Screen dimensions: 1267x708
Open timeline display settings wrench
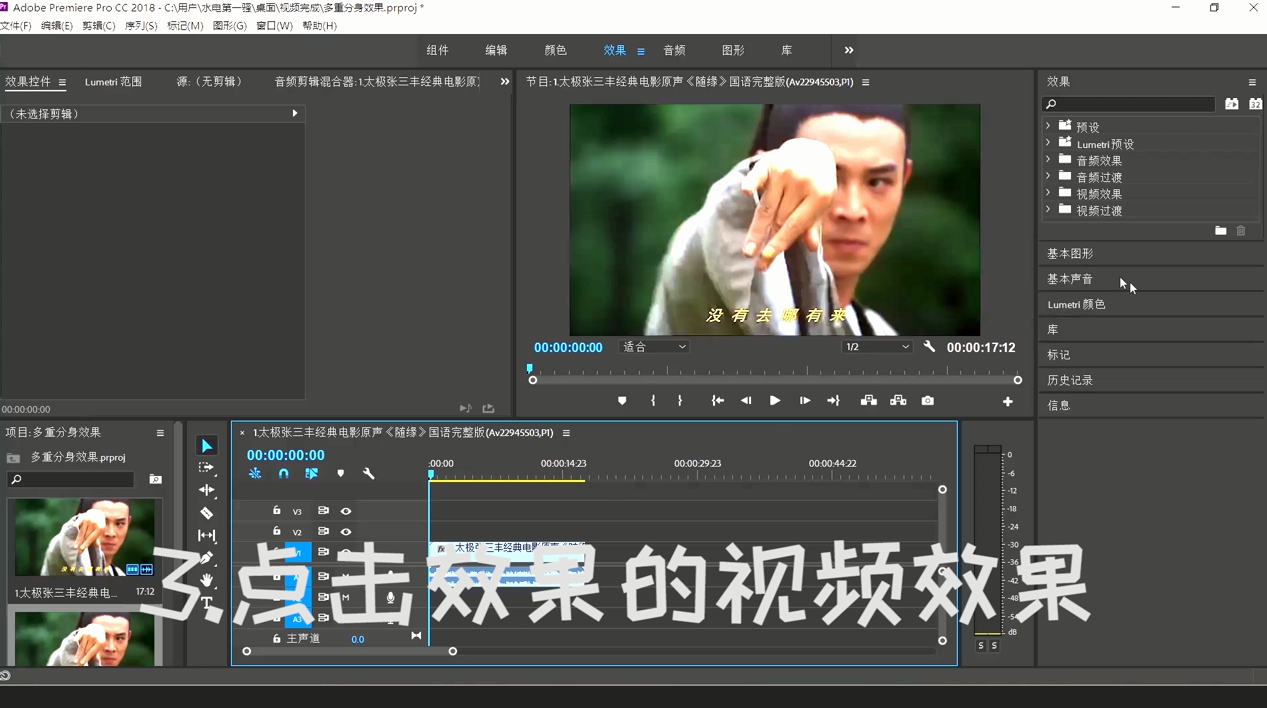369,474
